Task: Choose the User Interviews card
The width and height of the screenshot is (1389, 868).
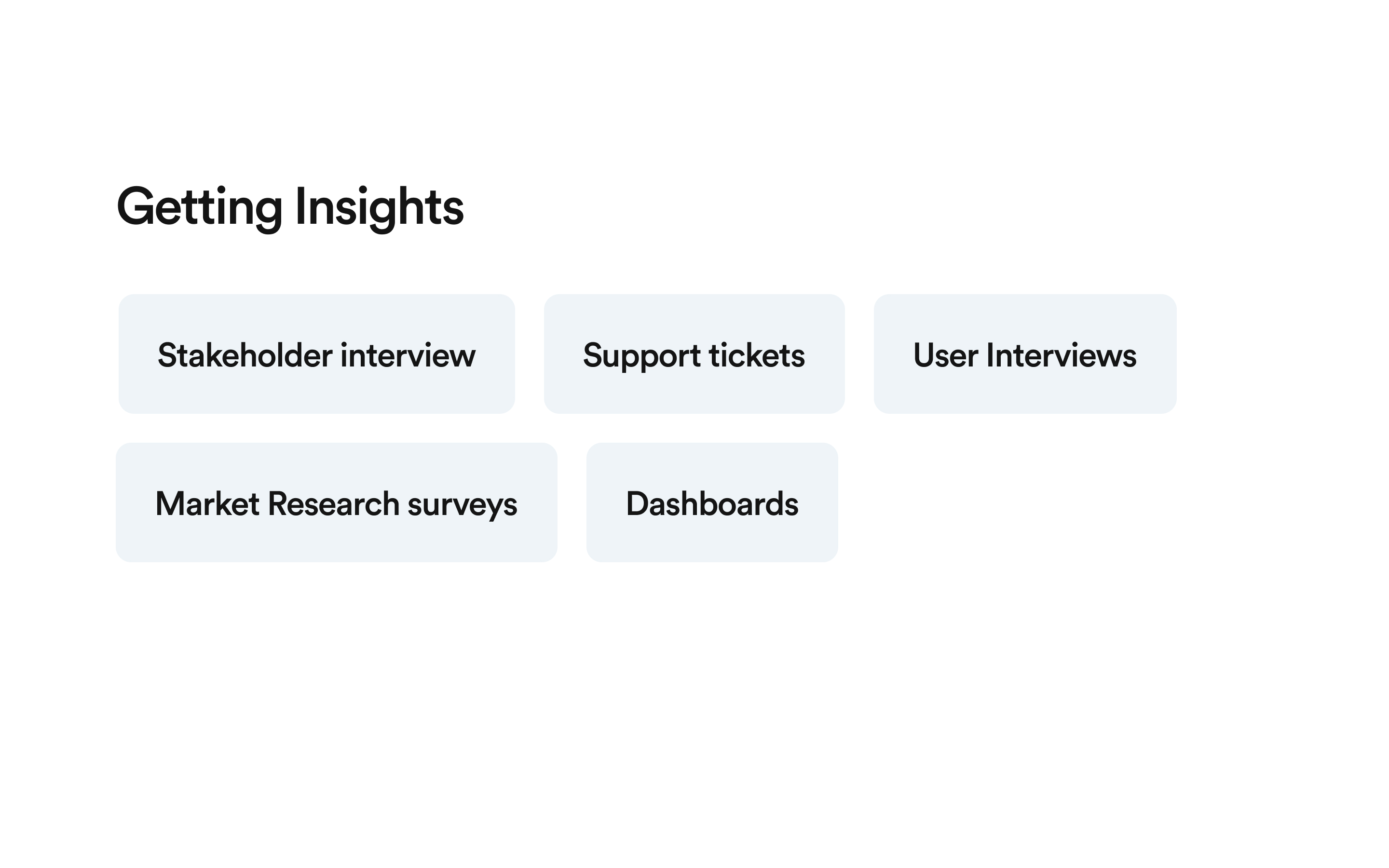Action: pyautogui.click(x=1025, y=354)
